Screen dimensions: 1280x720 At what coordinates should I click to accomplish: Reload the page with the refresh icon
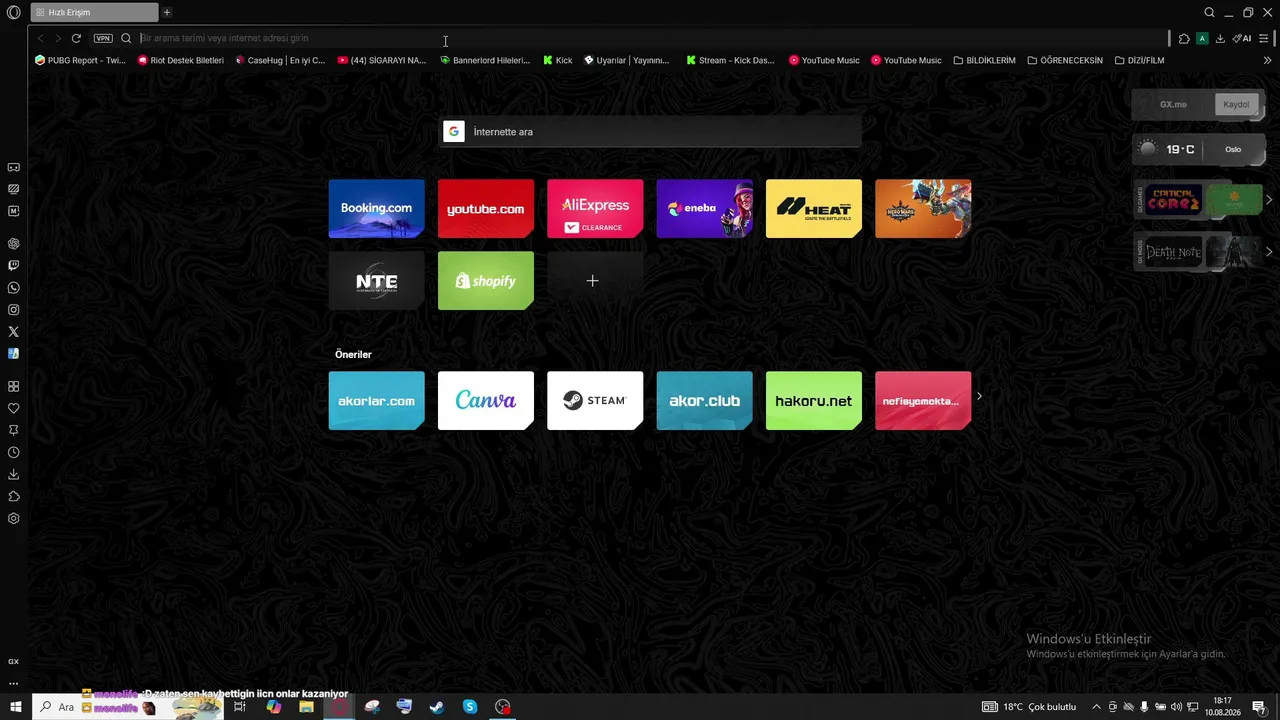pos(76,38)
